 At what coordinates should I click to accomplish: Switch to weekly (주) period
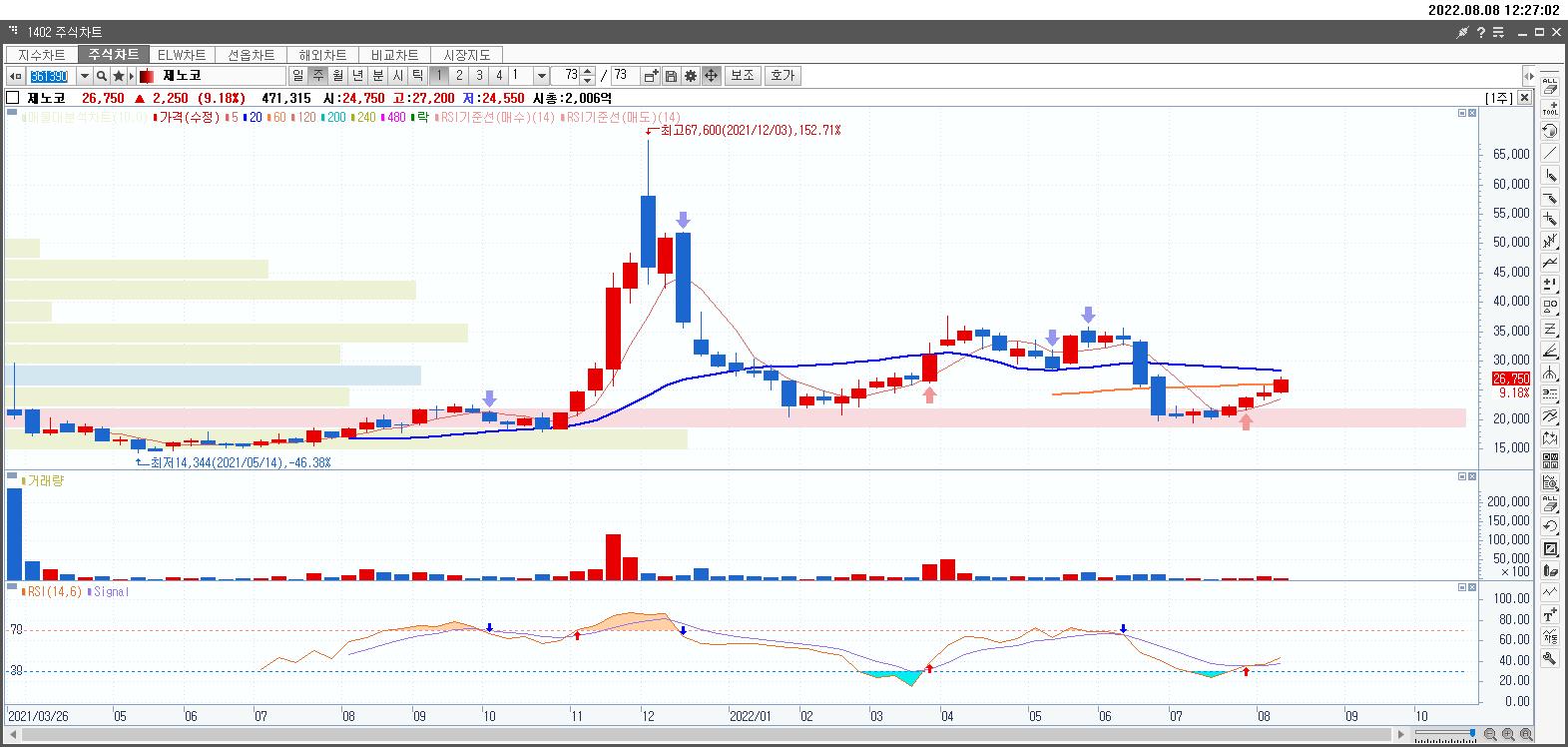pyautogui.click(x=317, y=76)
